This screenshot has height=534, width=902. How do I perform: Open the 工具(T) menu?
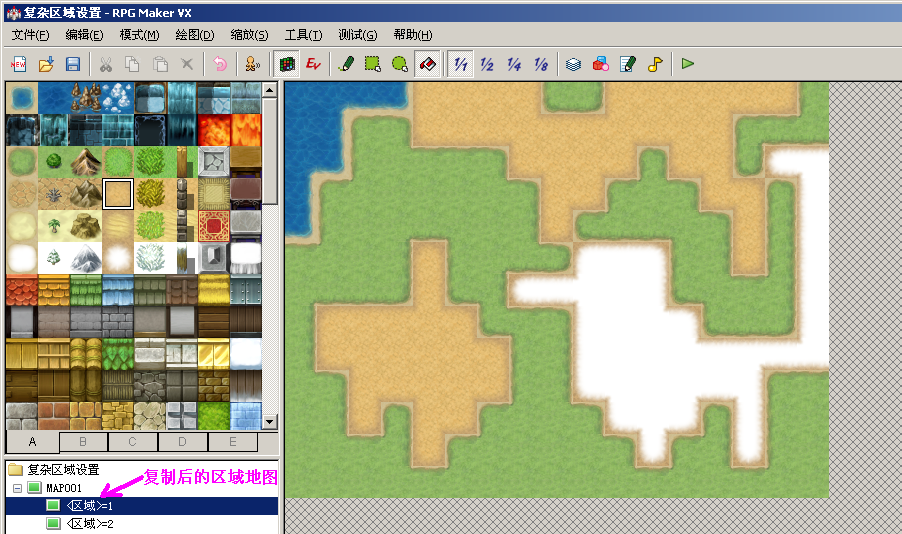[x=303, y=35]
